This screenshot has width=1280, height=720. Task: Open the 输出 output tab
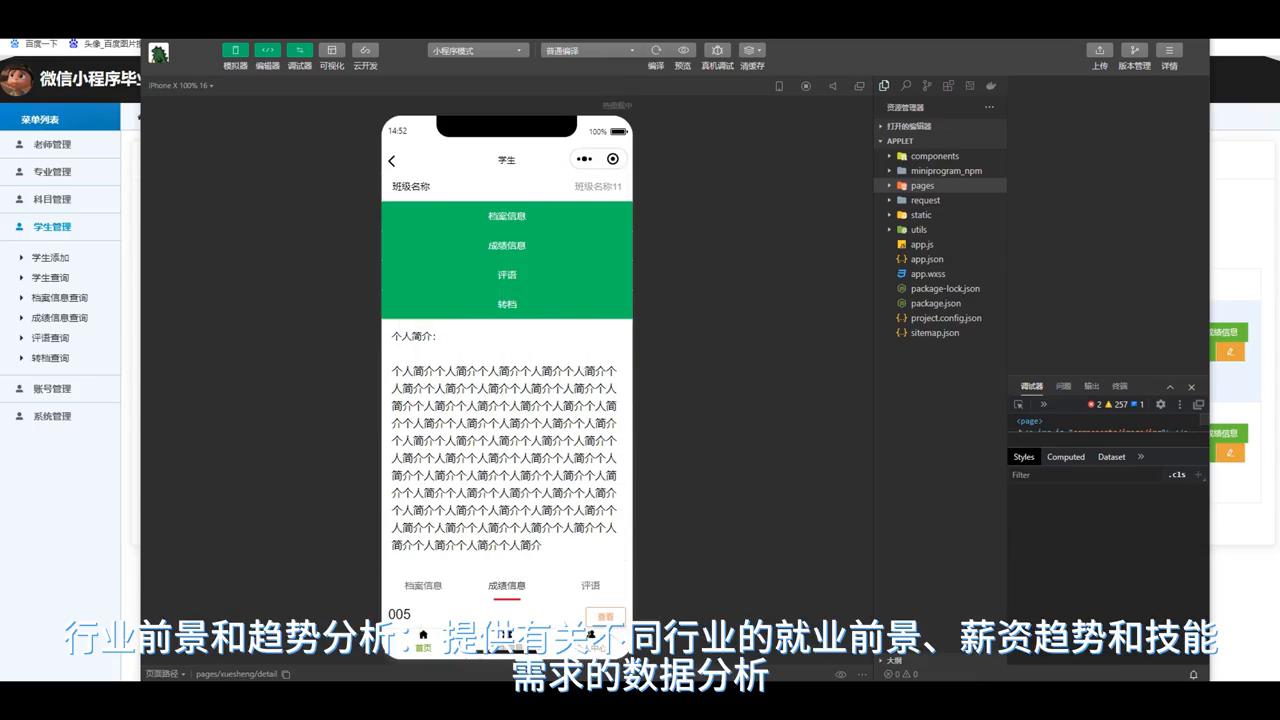click(x=1093, y=386)
